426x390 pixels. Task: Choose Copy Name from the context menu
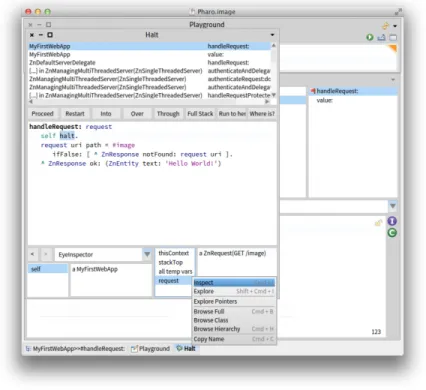tap(234, 339)
